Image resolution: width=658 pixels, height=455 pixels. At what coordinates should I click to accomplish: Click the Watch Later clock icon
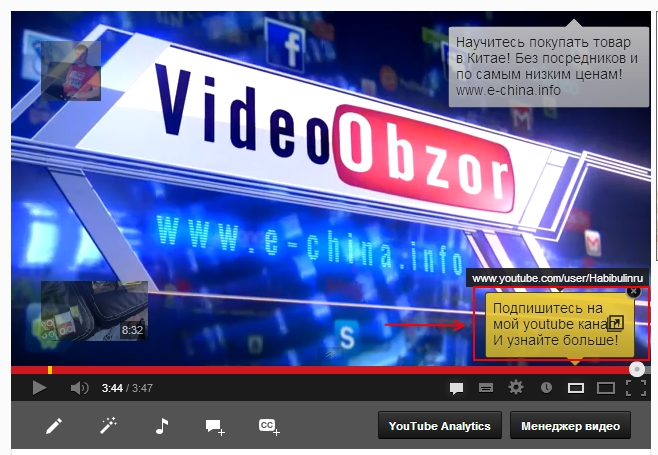(x=546, y=387)
